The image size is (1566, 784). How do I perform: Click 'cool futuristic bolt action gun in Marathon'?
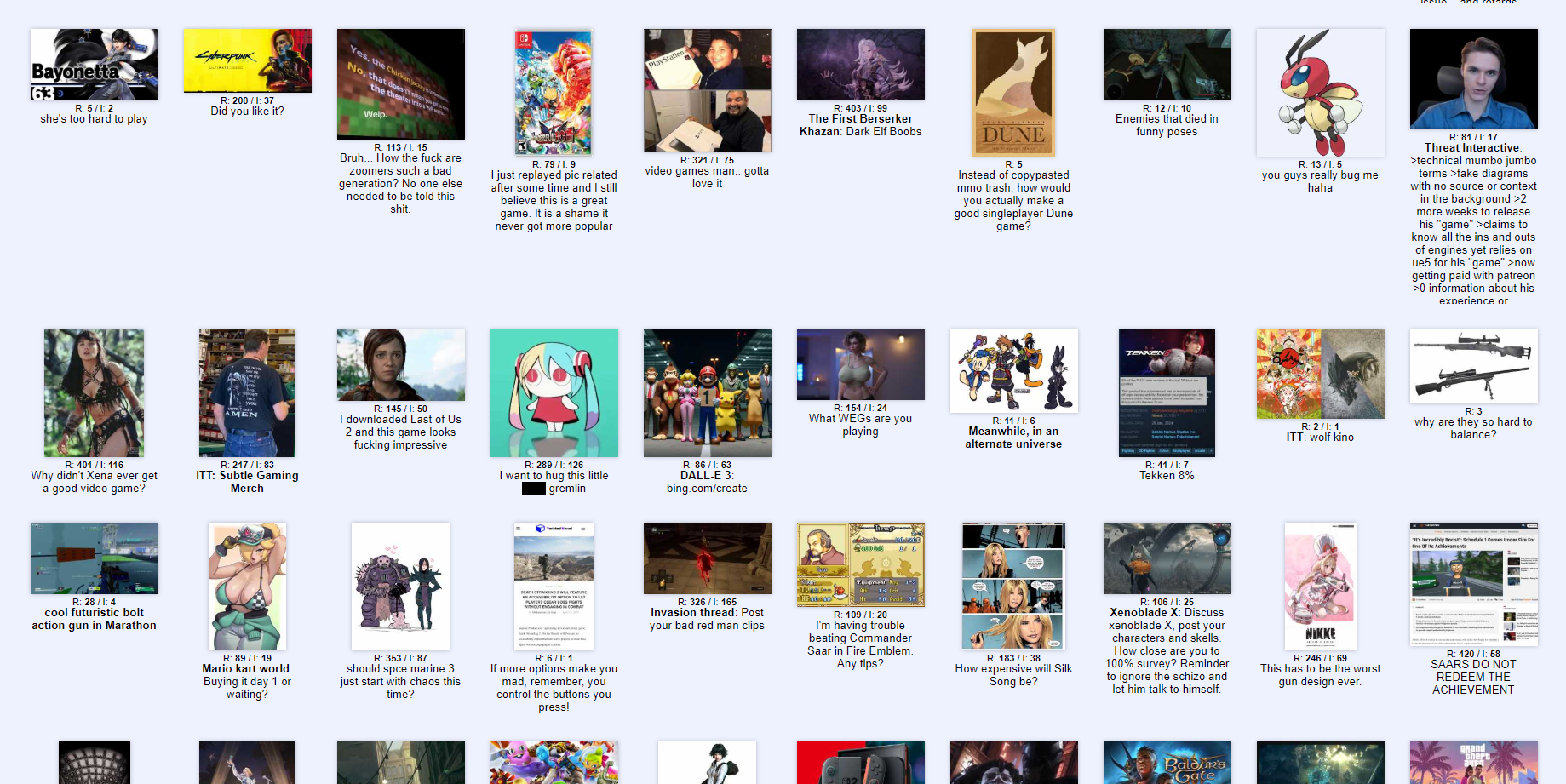click(x=94, y=619)
